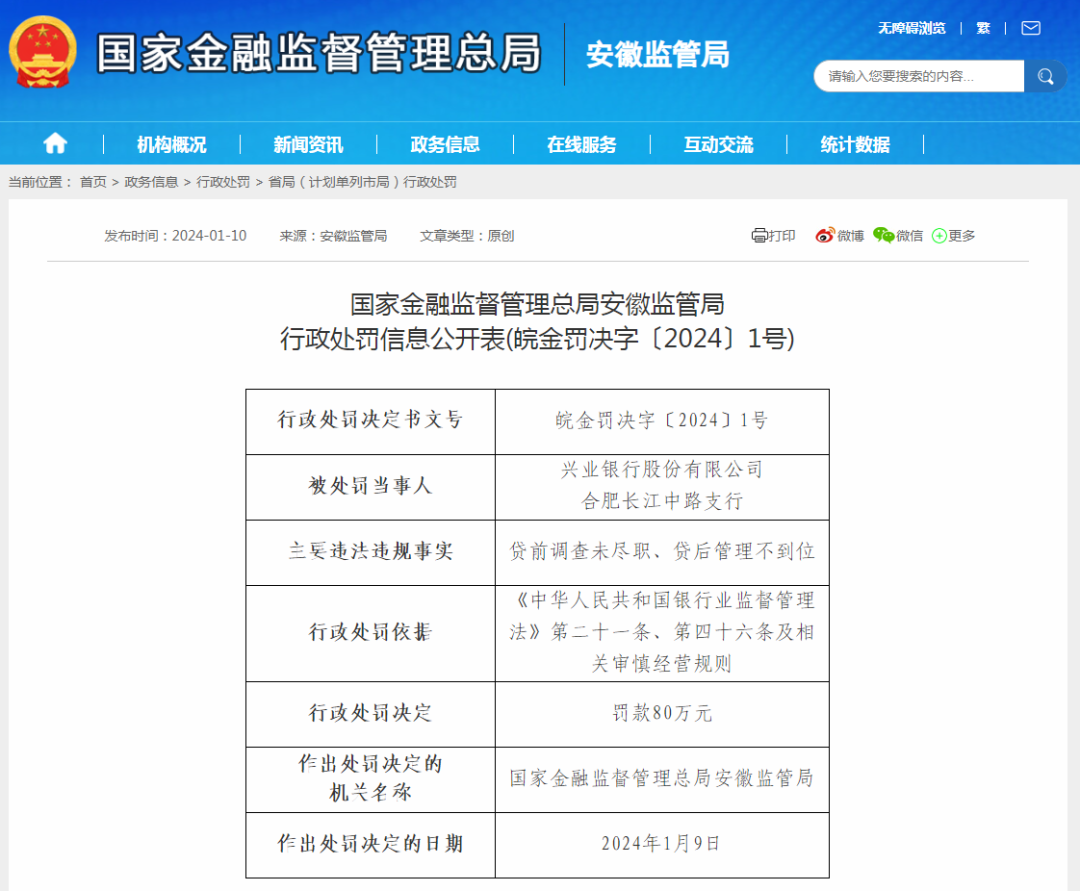The height and width of the screenshot is (891, 1080).
Task: Open the 机构概况 menu
Action: coord(172,145)
